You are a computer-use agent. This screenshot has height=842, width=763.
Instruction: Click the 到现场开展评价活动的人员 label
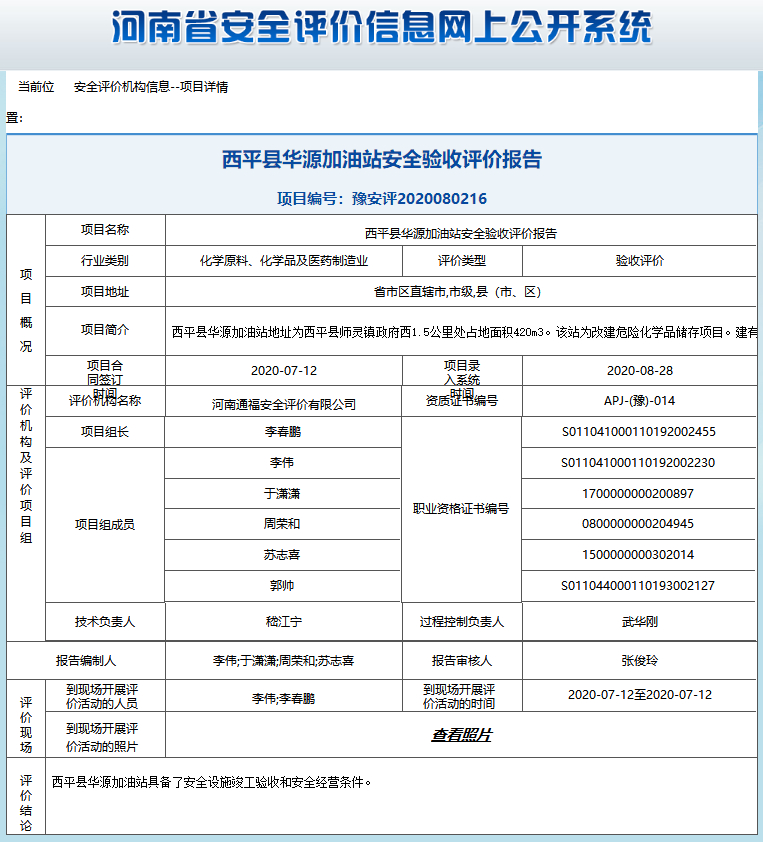coord(102,696)
